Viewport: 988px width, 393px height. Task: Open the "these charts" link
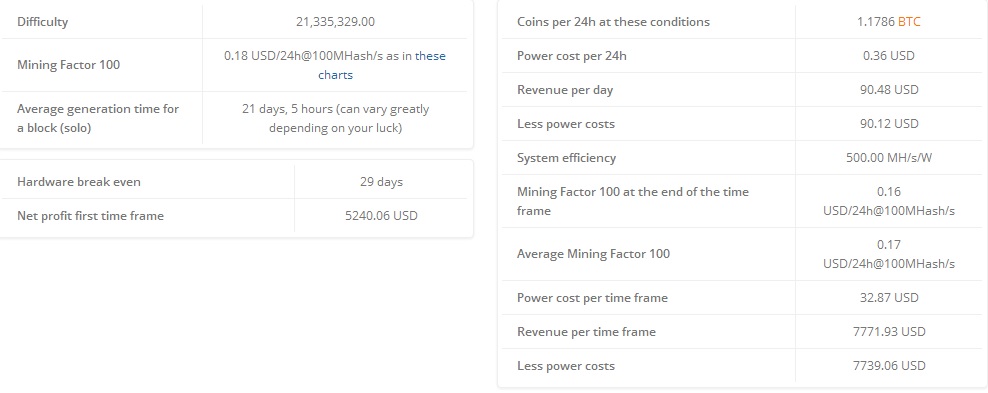381,66
